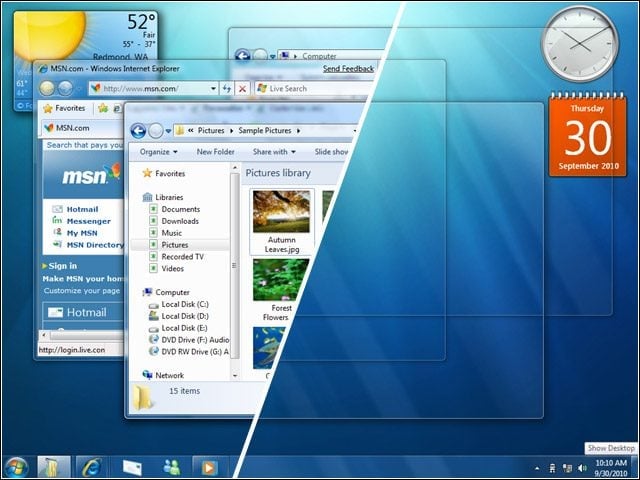
Task: Launch Windows Media Player from taskbar
Action: point(208,467)
